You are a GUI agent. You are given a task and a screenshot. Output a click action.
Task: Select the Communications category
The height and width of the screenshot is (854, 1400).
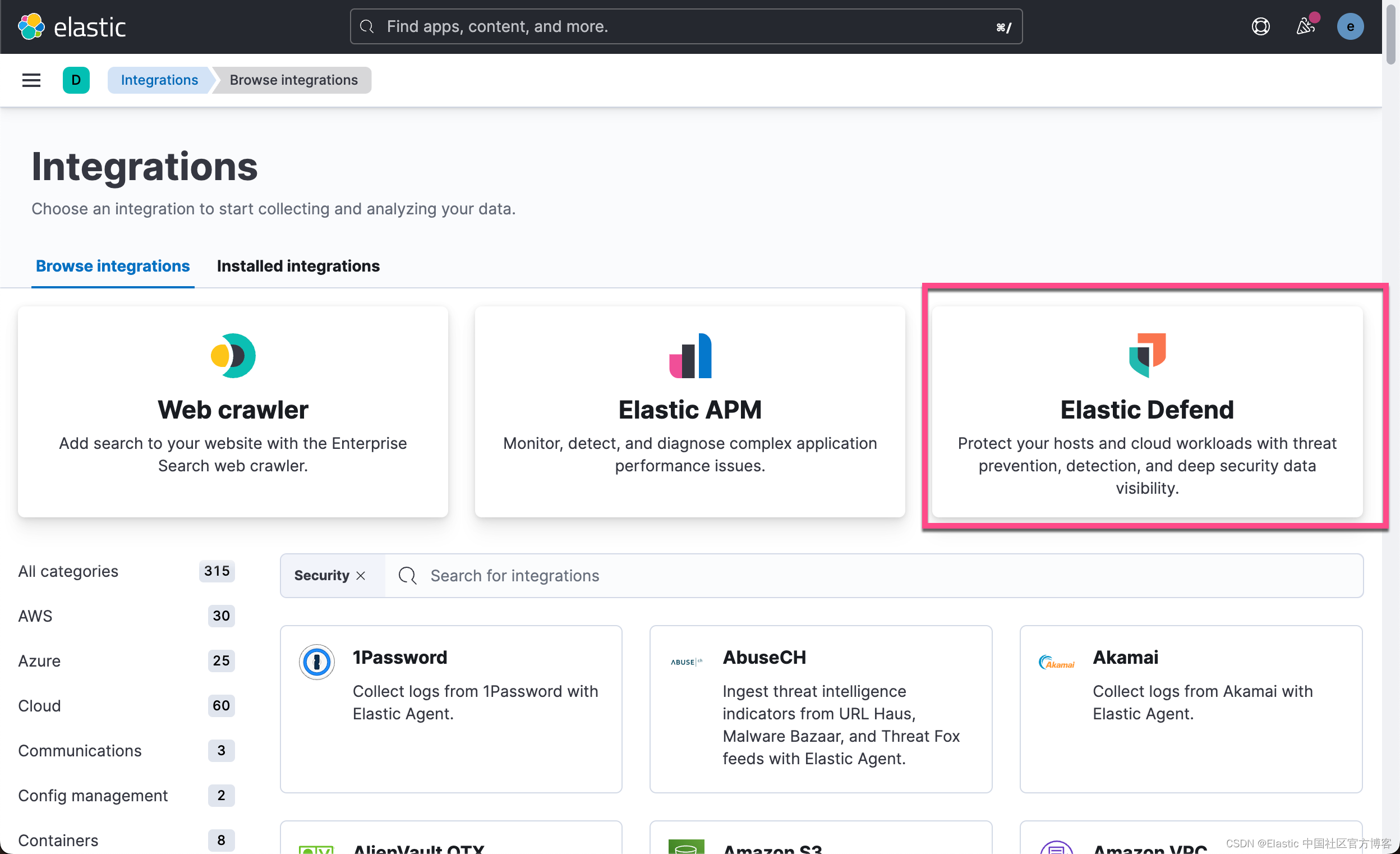tap(126, 751)
